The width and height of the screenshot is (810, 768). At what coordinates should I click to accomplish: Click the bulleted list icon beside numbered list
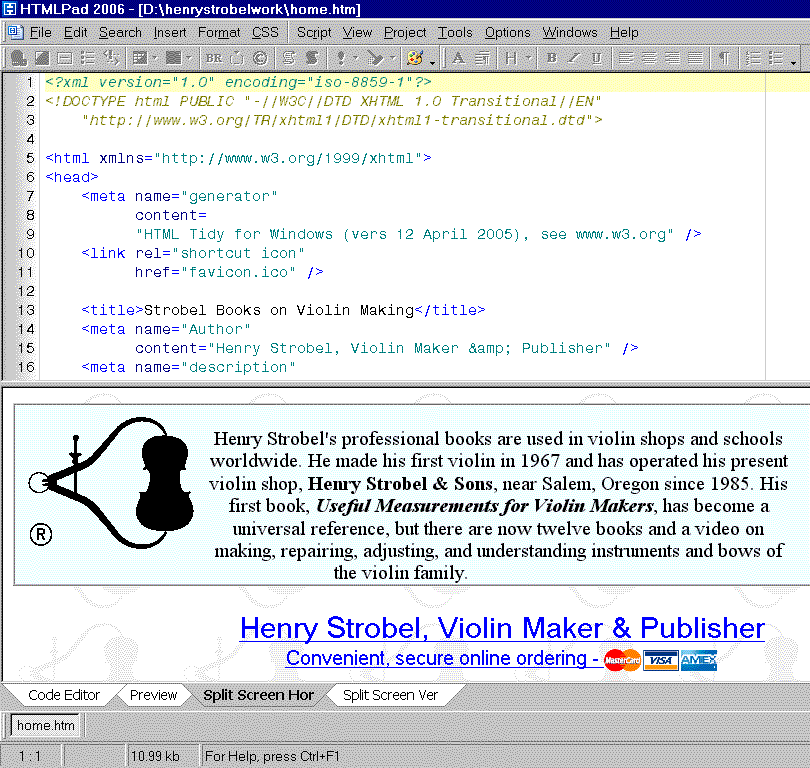(776, 58)
